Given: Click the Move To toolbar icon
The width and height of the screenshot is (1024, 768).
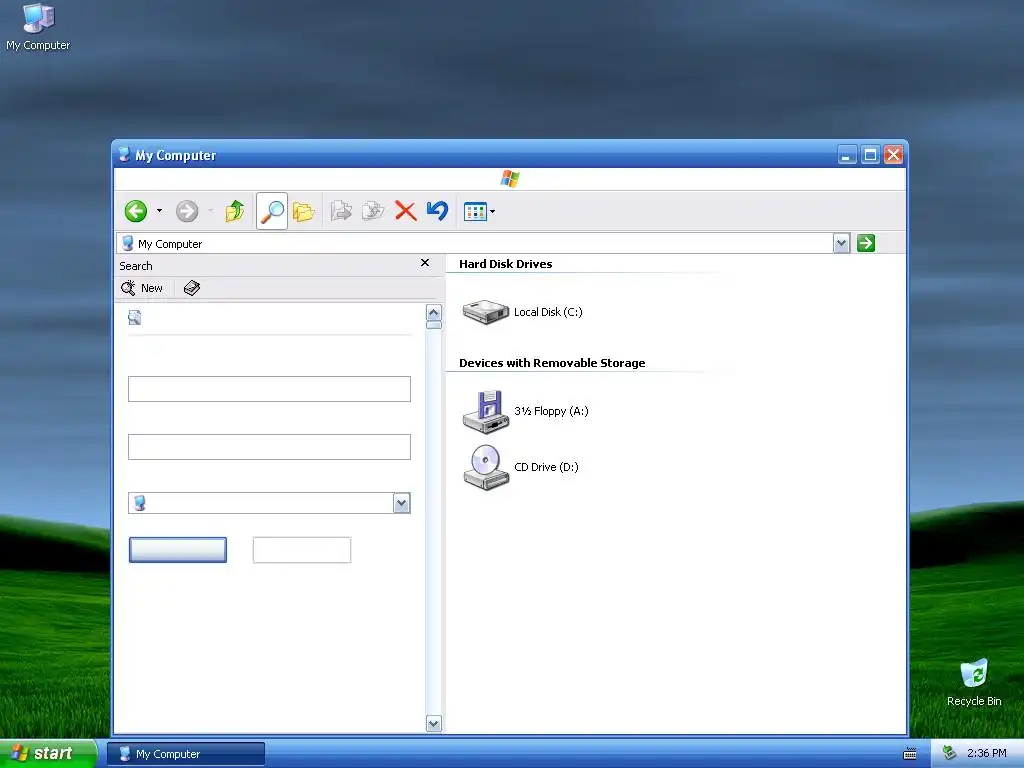Looking at the screenshot, I should 341,211.
